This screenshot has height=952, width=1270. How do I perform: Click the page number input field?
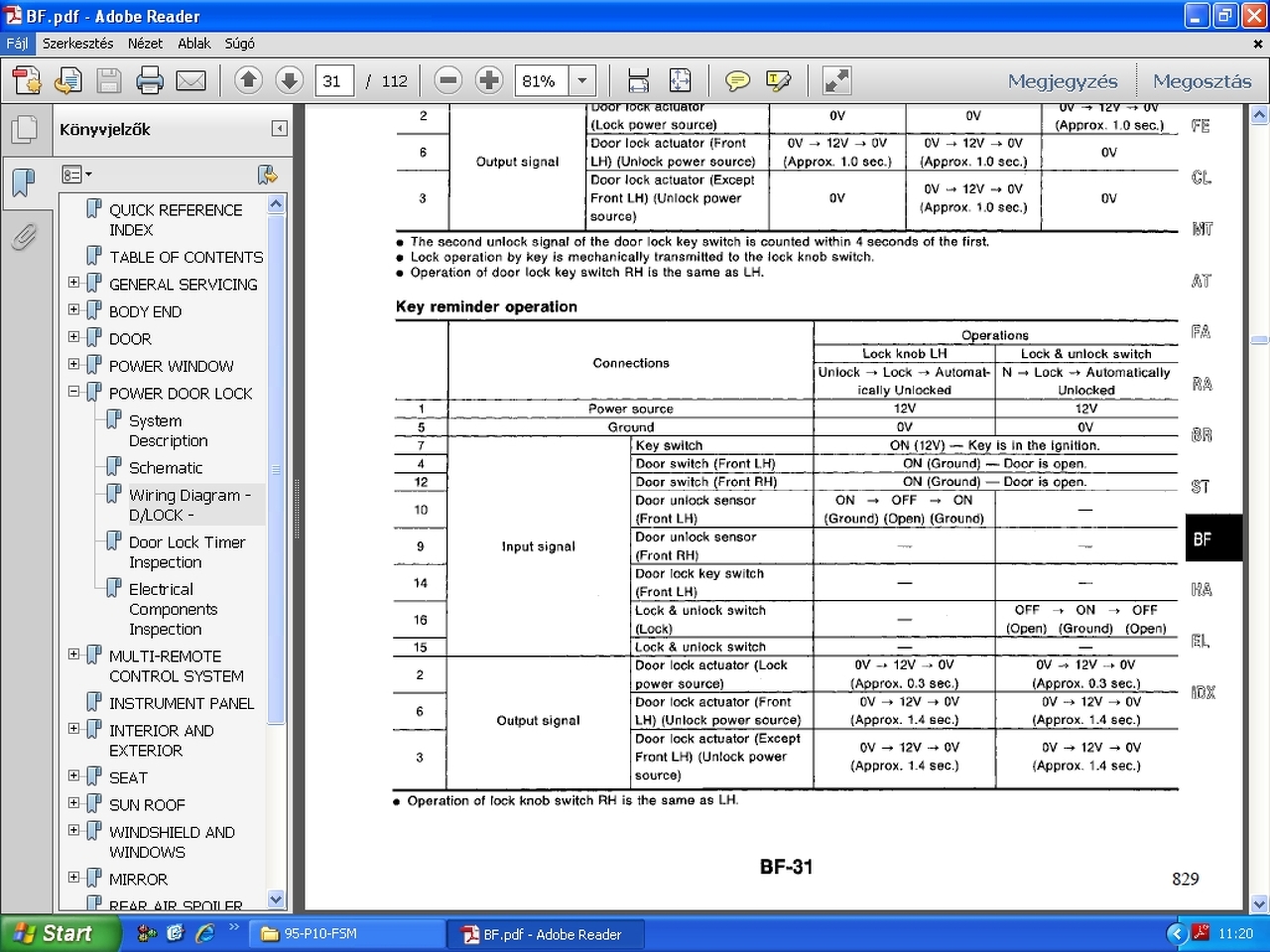point(335,81)
